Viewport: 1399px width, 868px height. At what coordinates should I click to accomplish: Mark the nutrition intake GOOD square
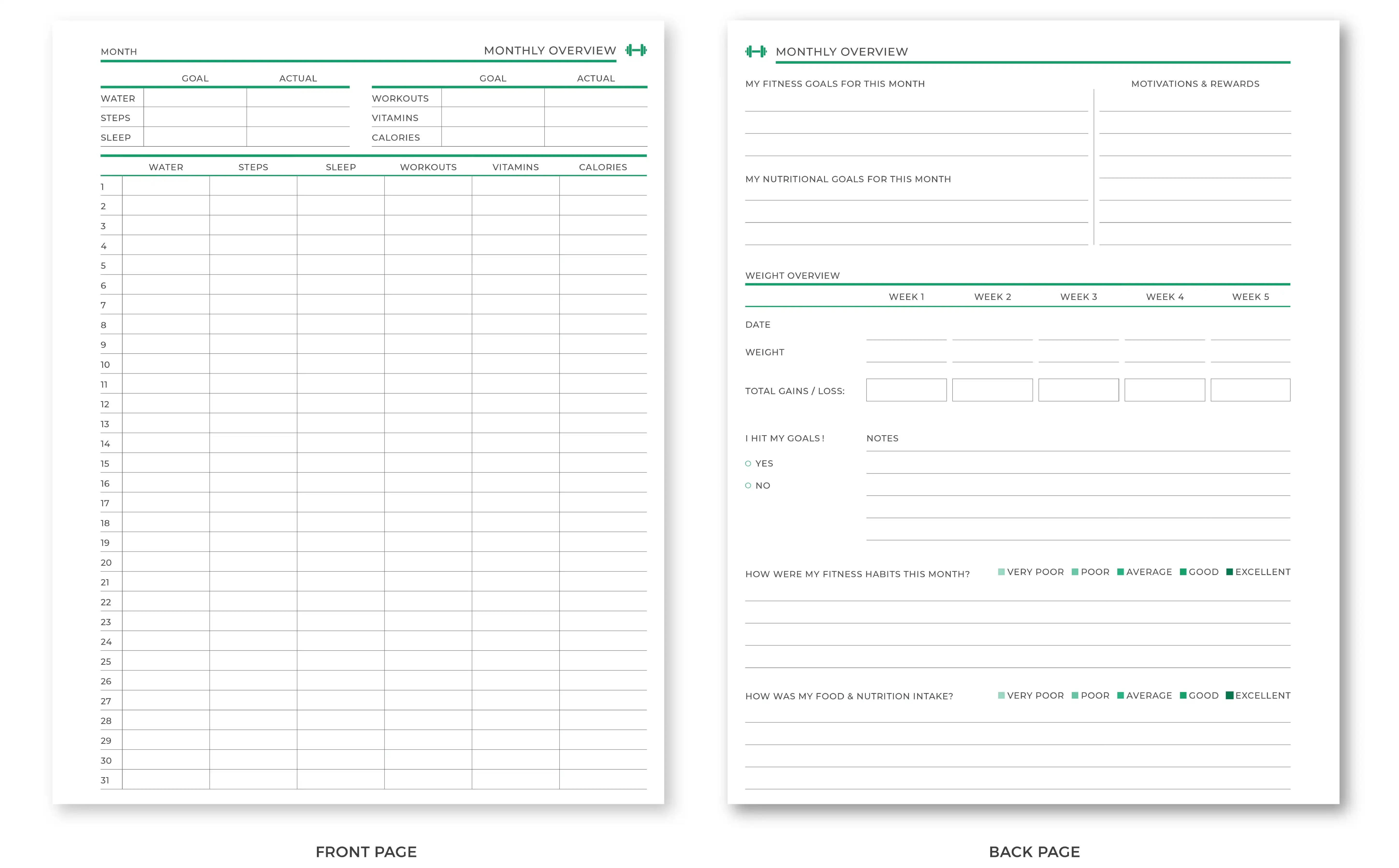1183,695
